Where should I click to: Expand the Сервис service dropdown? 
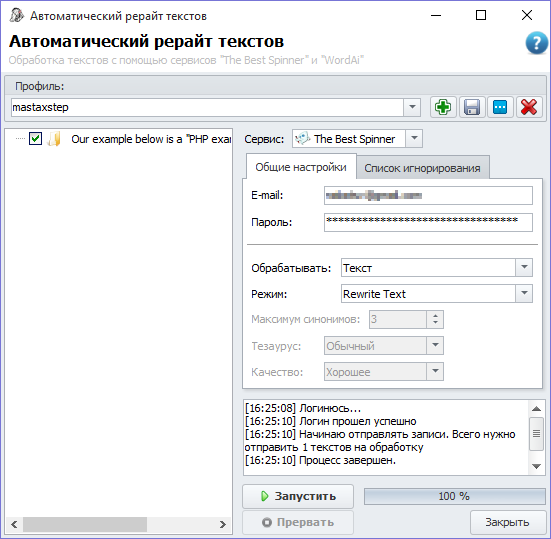coord(414,138)
